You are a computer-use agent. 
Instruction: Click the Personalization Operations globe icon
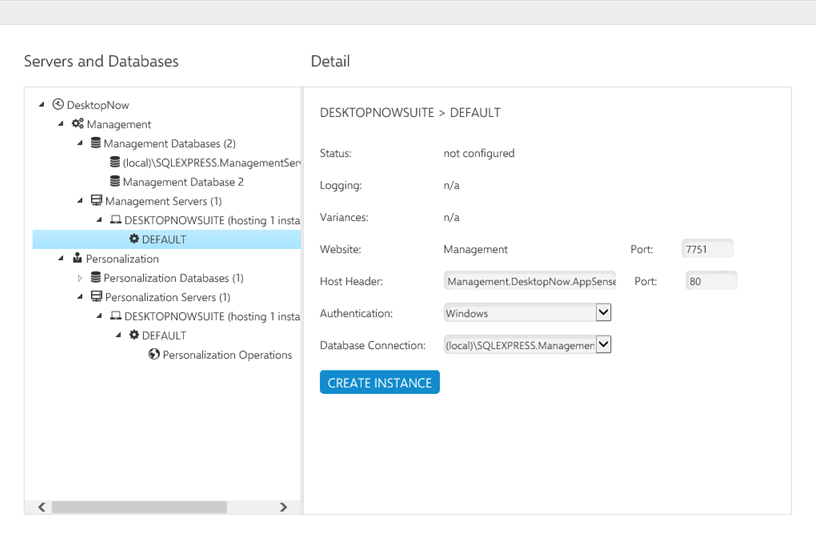coord(154,354)
